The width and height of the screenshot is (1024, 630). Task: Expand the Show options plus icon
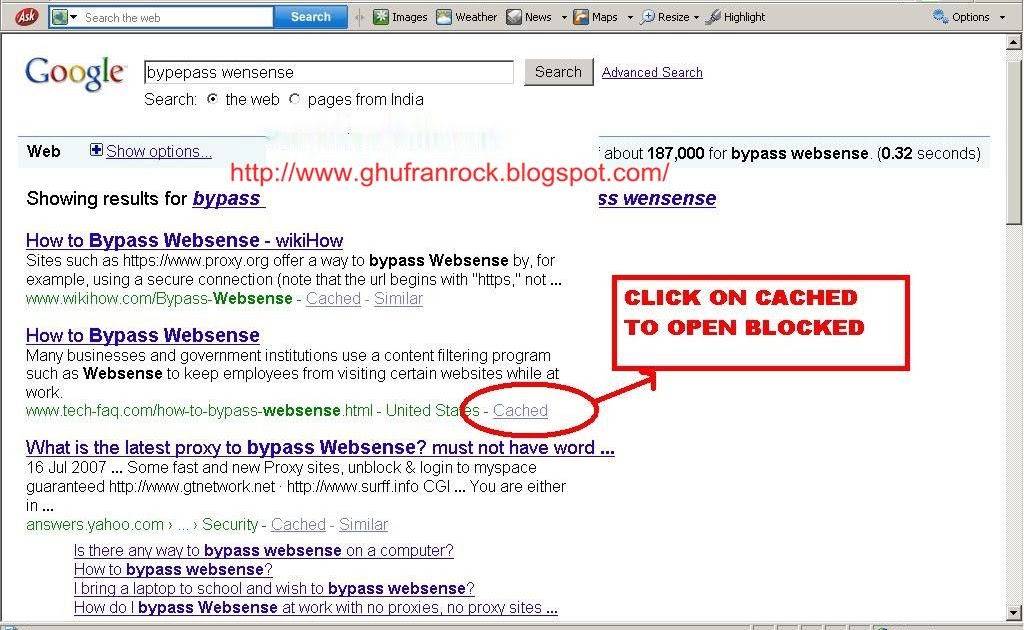(96, 150)
